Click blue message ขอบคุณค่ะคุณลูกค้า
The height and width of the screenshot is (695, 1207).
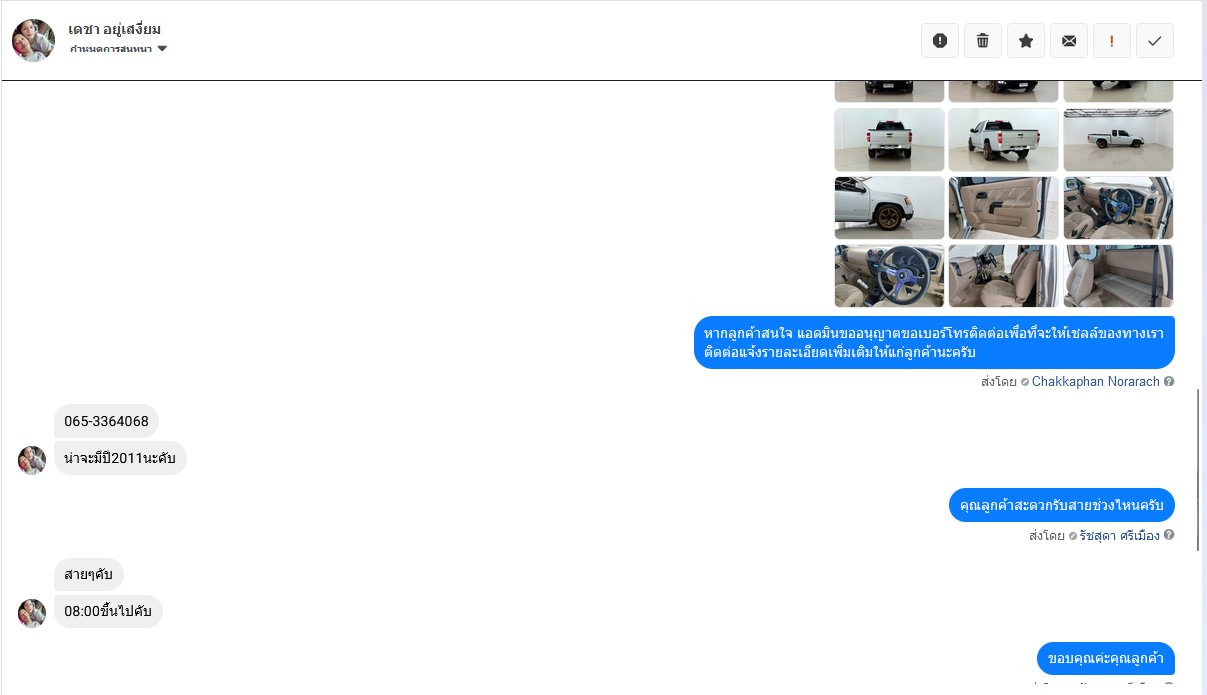tap(1105, 658)
